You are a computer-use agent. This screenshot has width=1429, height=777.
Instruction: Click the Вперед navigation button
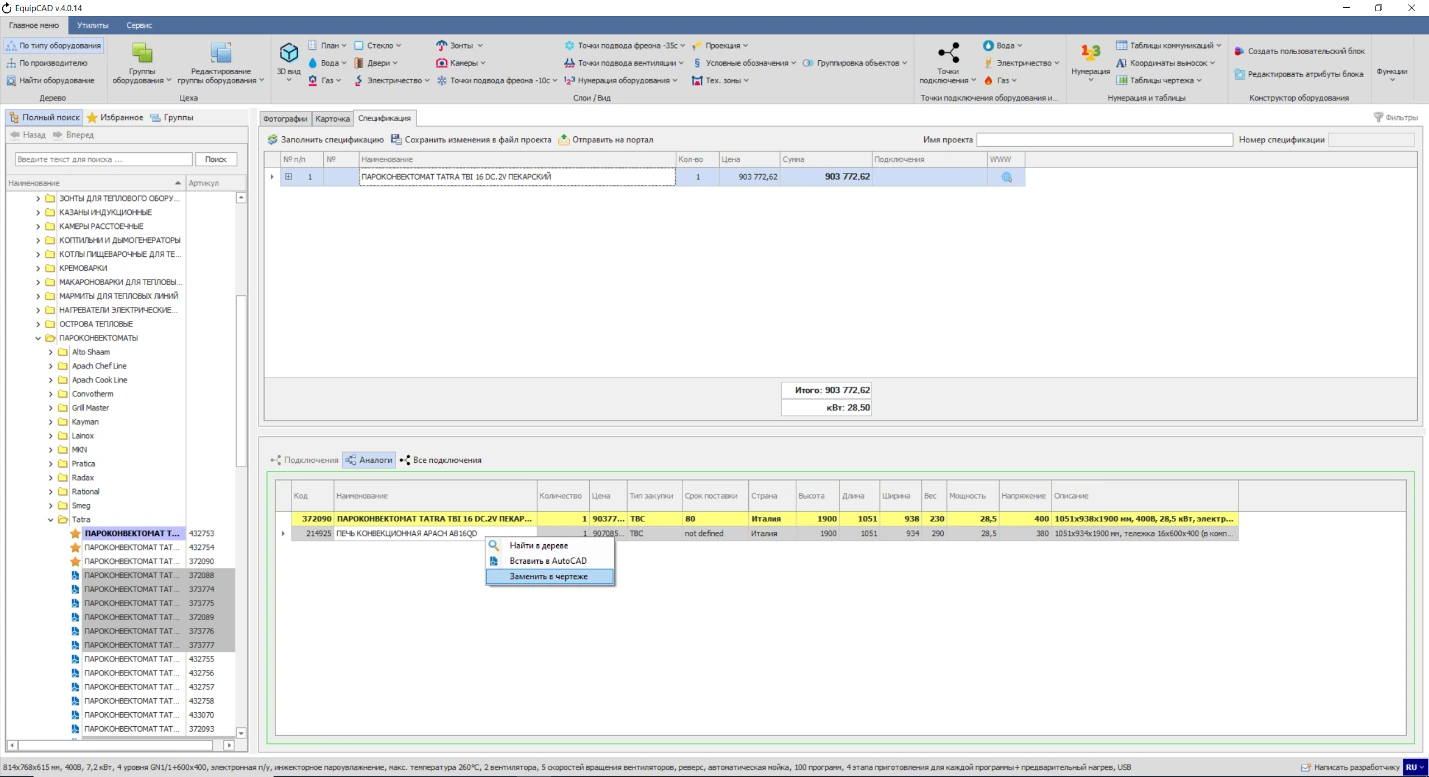(73, 135)
